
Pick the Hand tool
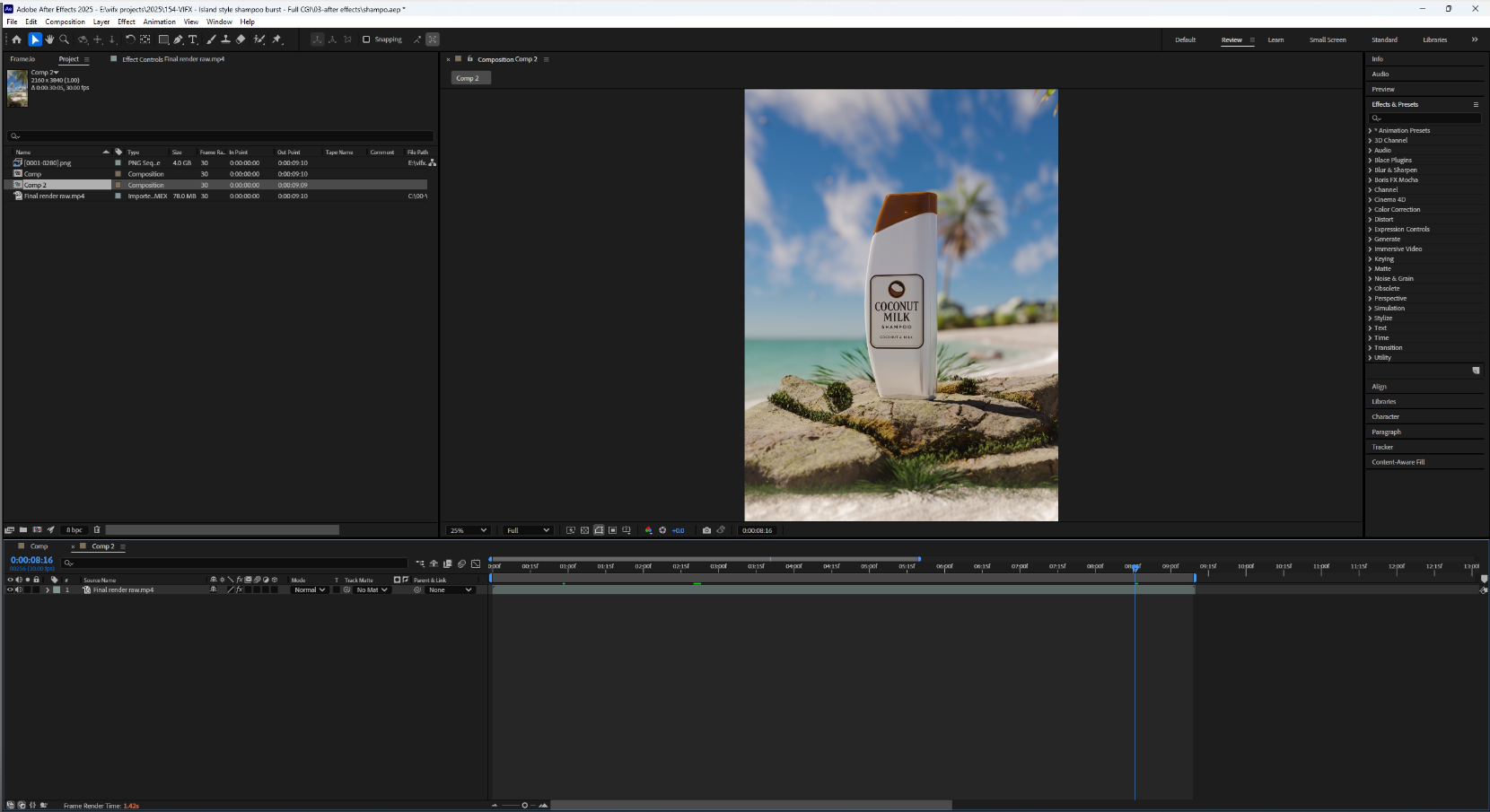pyautogui.click(x=49, y=39)
